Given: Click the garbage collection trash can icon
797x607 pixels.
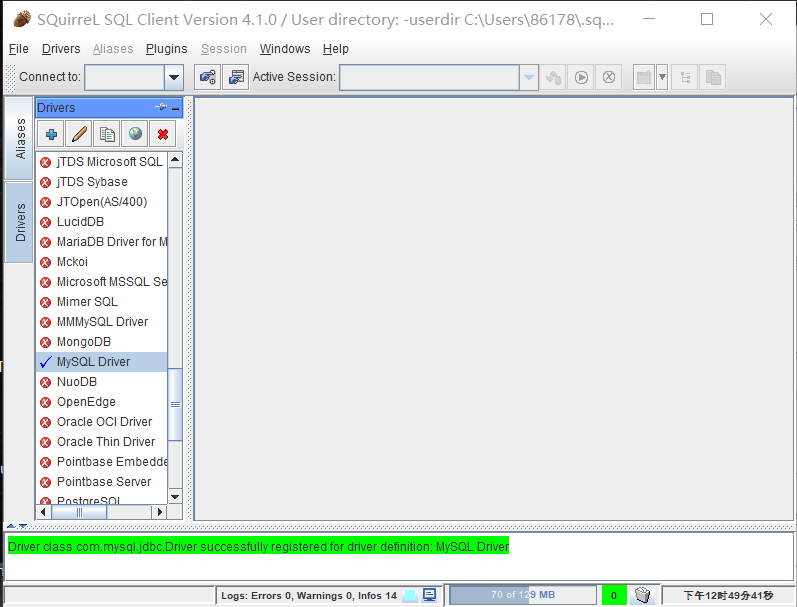Looking at the screenshot, I should pyautogui.click(x=643, y=594).
